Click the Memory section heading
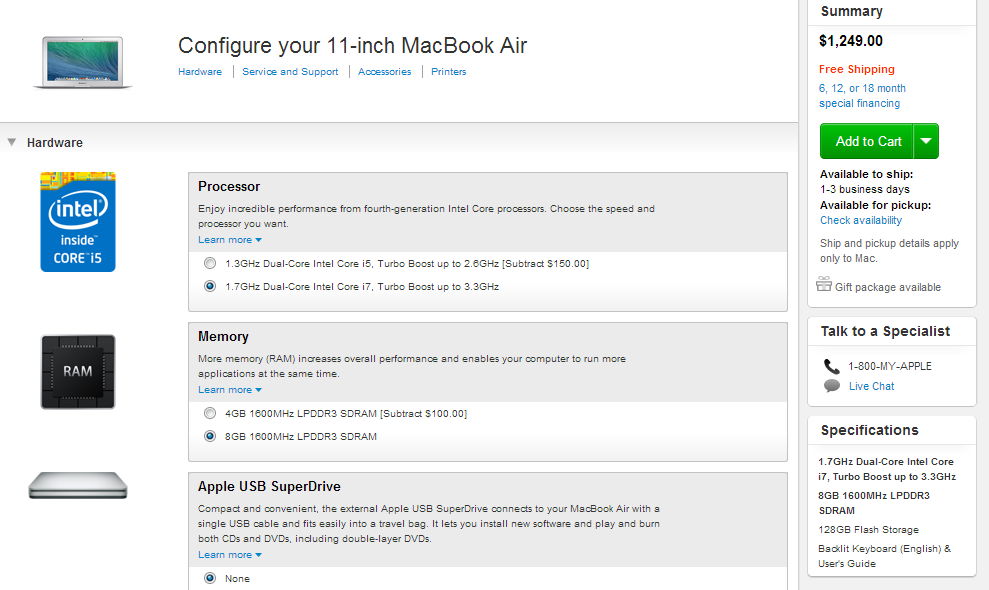 [223, 337]
